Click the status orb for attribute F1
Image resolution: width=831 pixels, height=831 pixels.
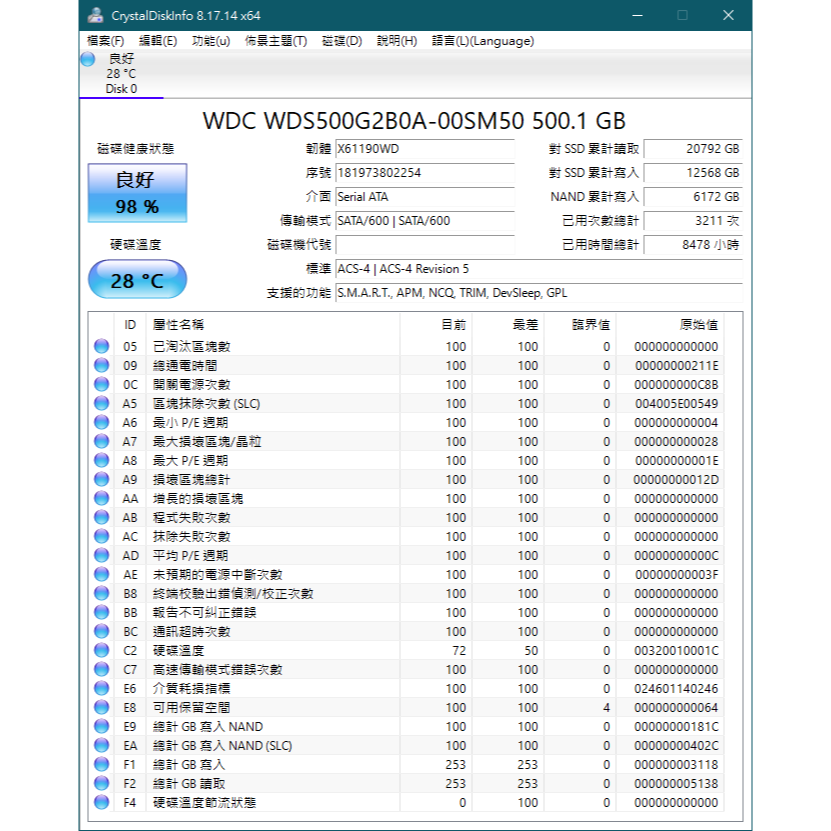[x=101, y=765]
